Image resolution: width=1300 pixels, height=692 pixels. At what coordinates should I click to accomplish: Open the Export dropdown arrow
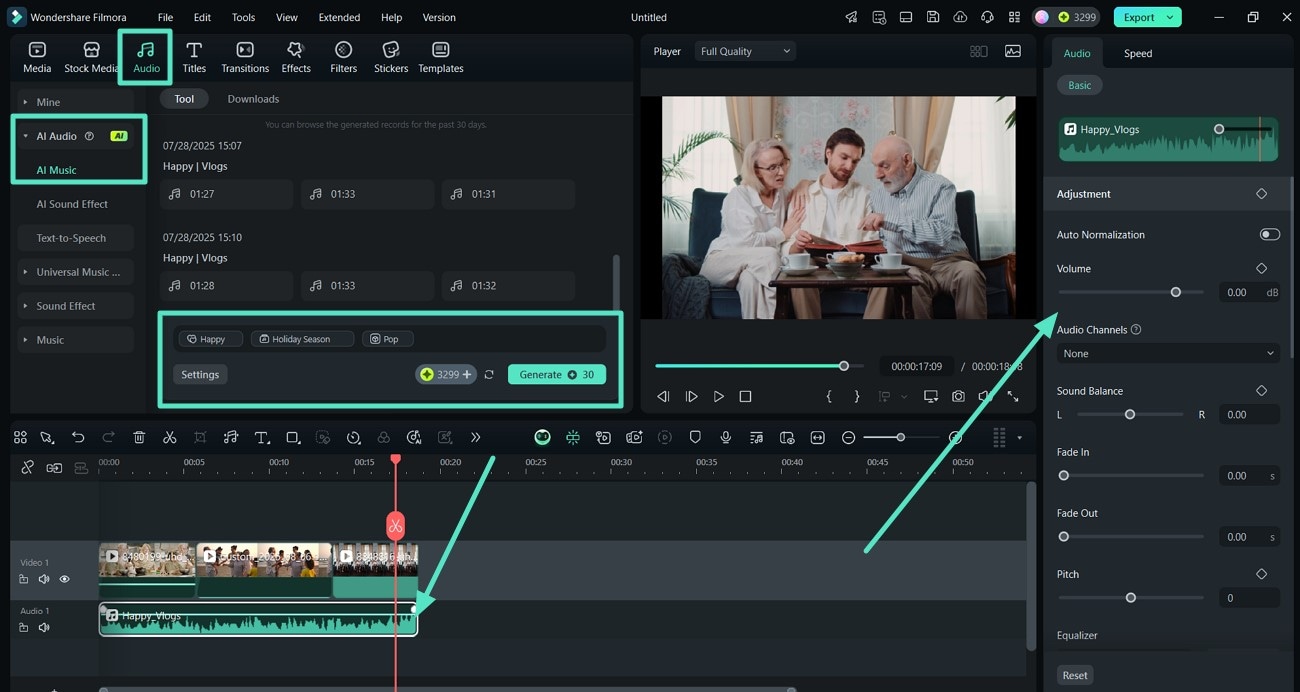1169,17
